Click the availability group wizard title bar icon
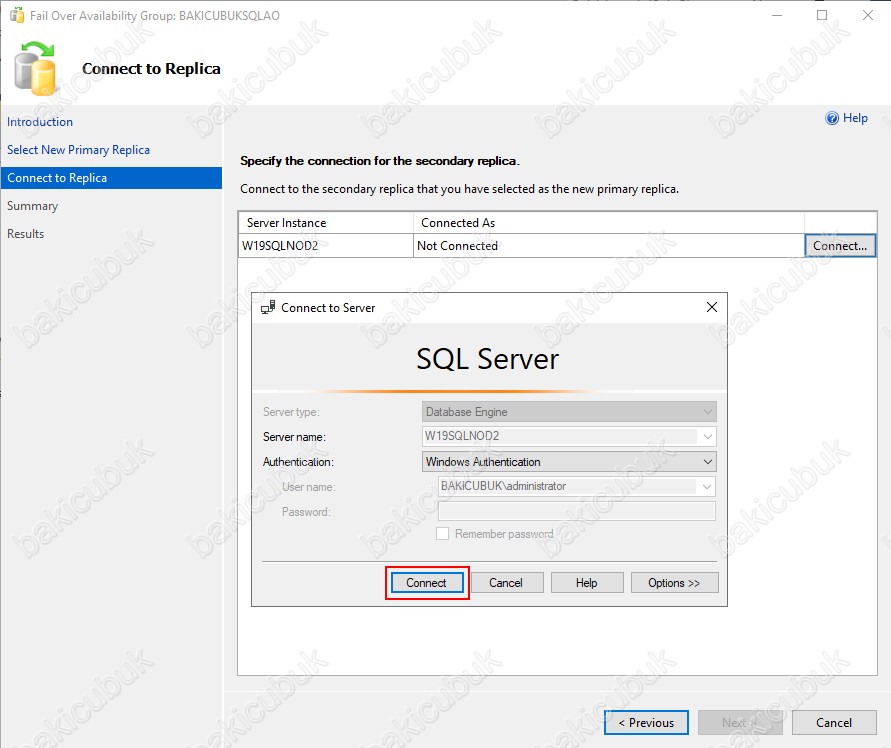 click(x=17, y=15)
